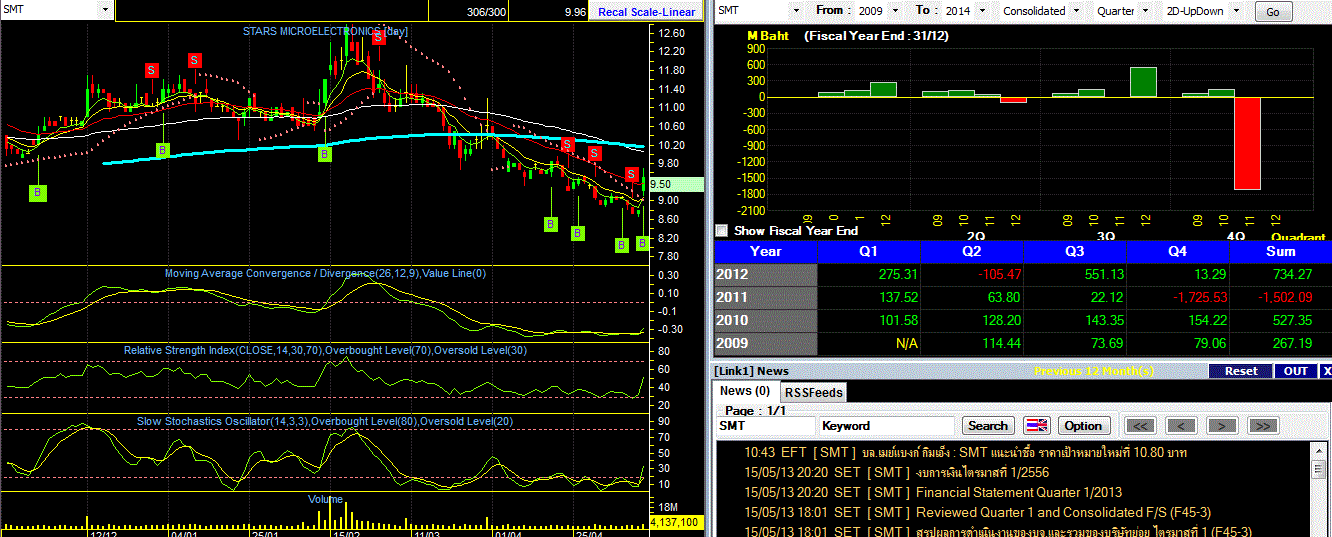The image size is (1332, 537).
Task: Open the Quarter period dropdown
Action: pyautogui.click(x=1144, y=11)
